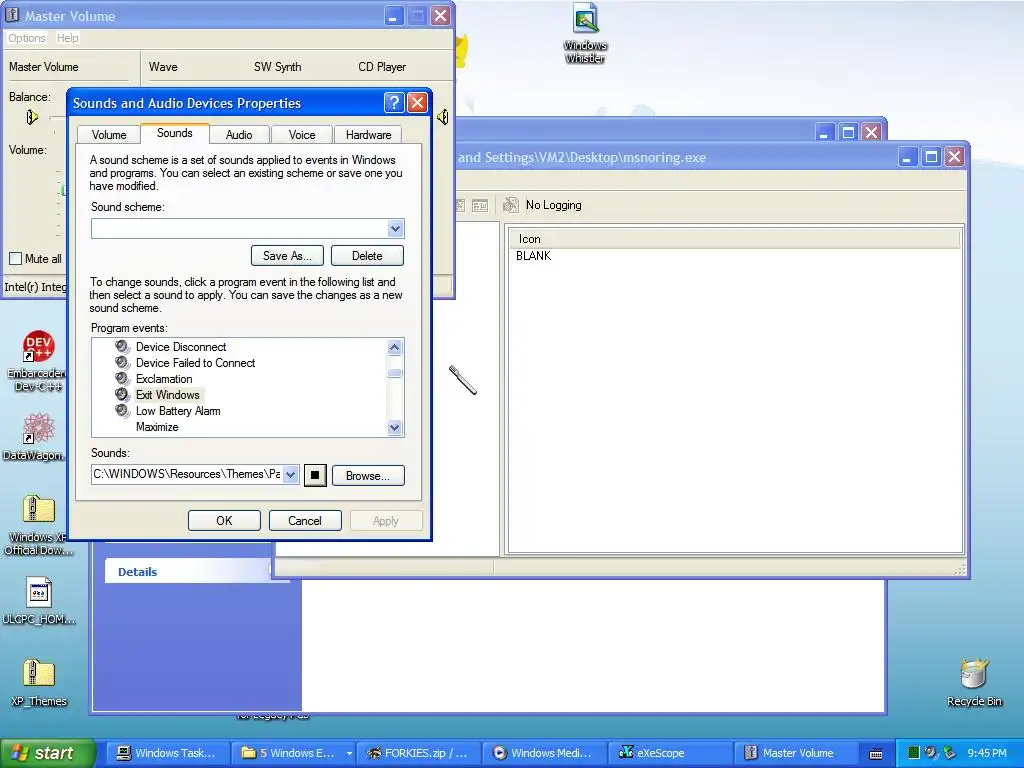The width and height of the screenshot is (1024, 768).
Task: Click speaker icon next to Device Failed to Connect
Action: coord(122,362)
